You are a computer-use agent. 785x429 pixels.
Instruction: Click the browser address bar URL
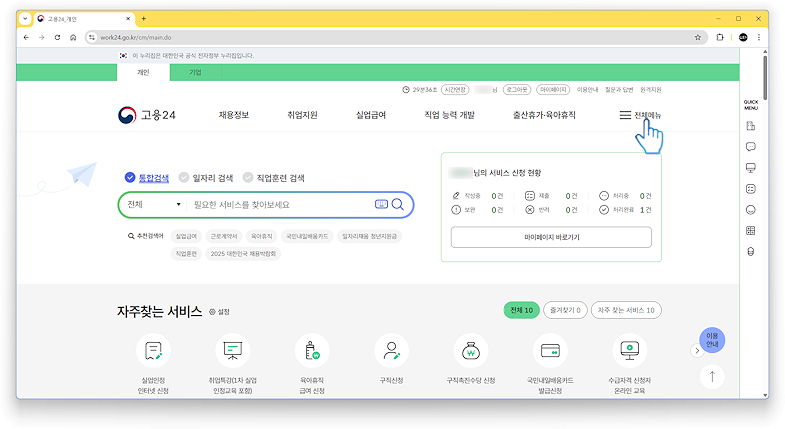(136, 38)
